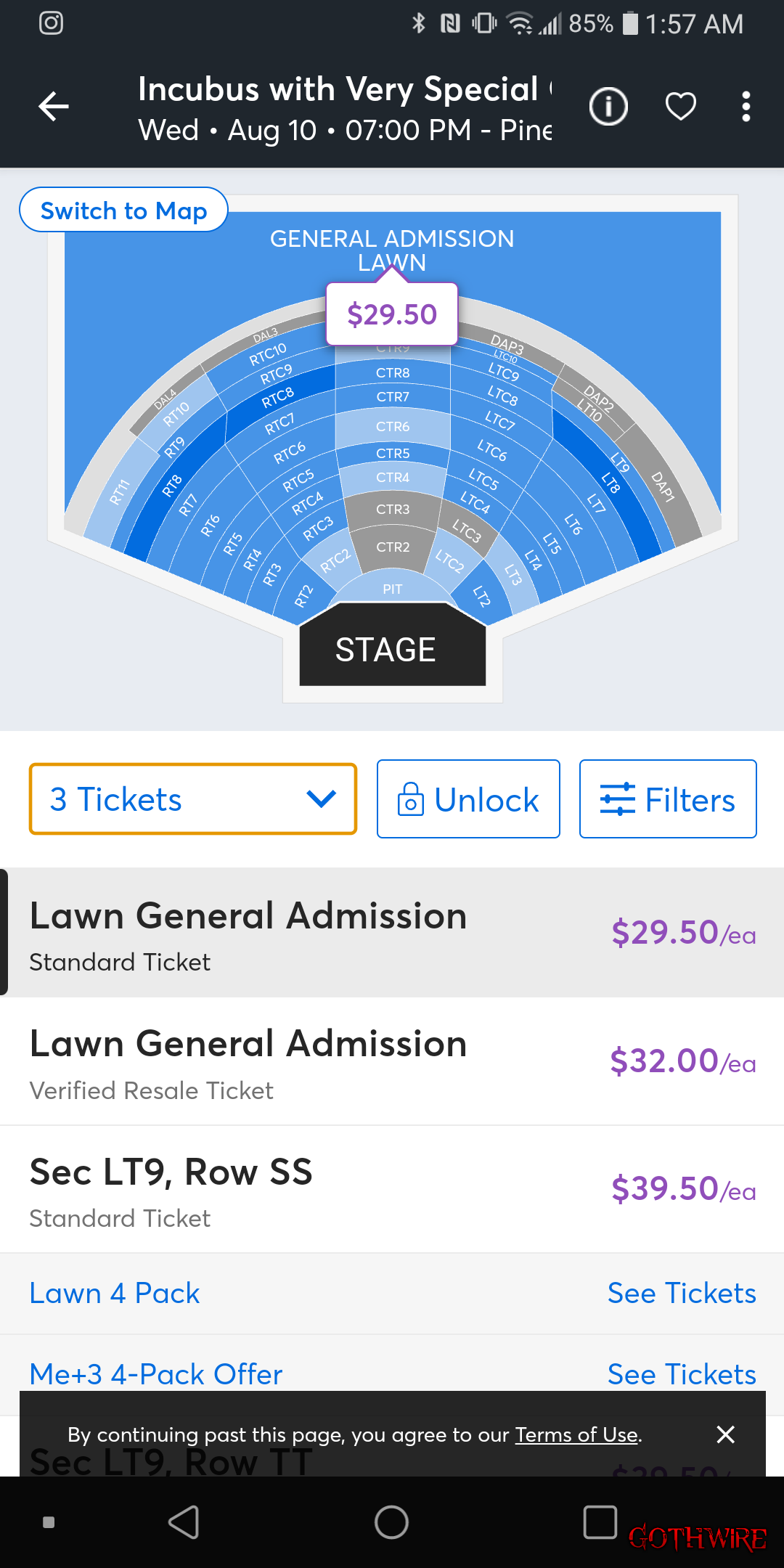The image size is (784, 1568).
Task: Expand the 3 Tickets quantity dropdown
Action: click(193, 799)
